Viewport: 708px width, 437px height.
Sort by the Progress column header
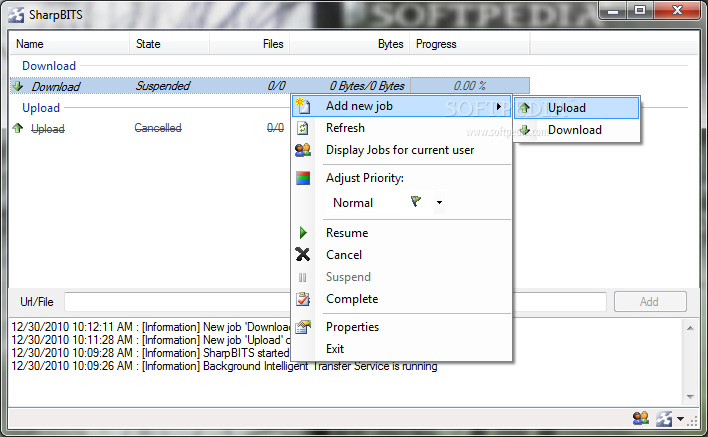[470, 44]
